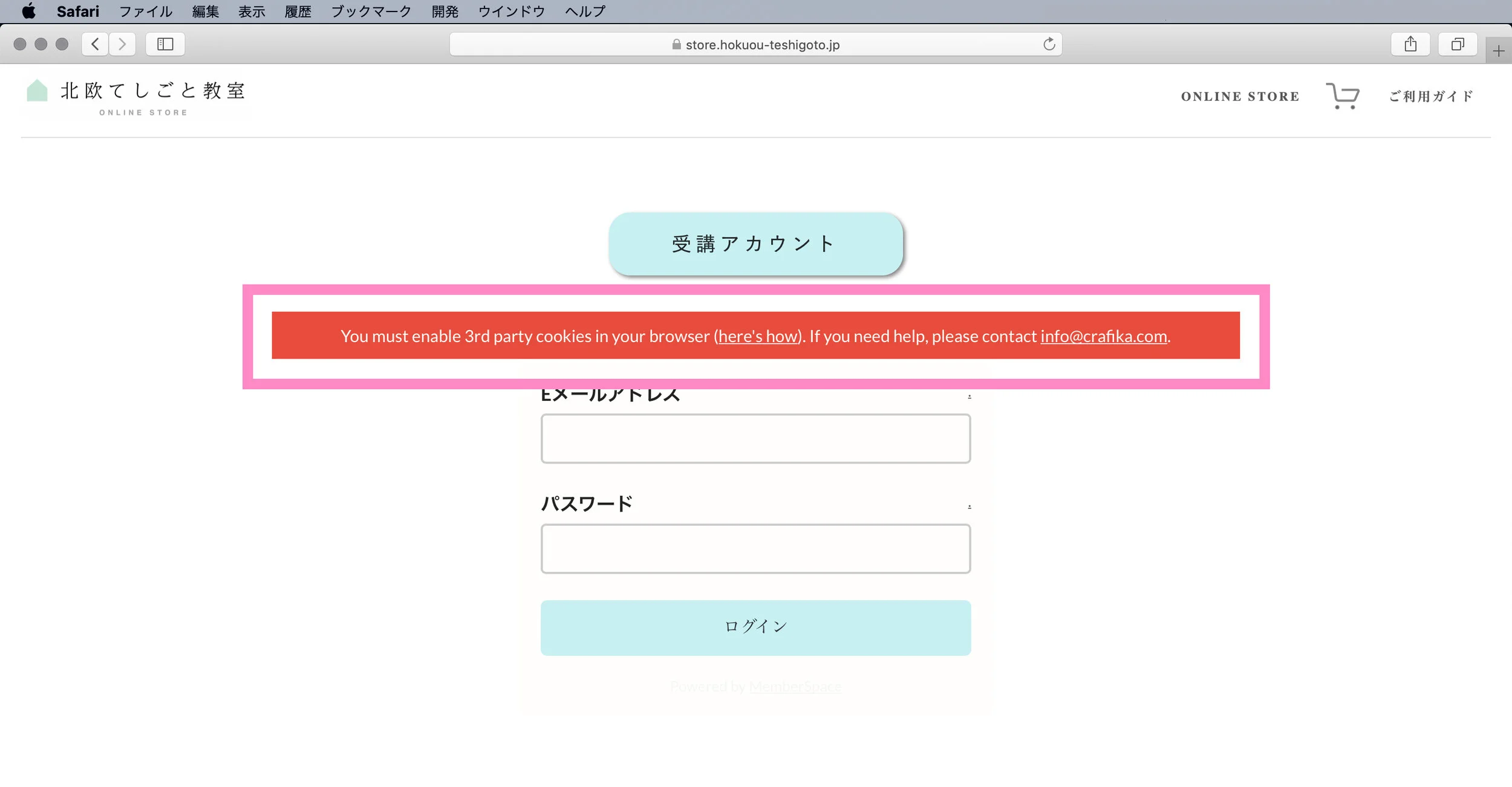Open the 履歴 menu
The image size is (1512, 787).
(x=298, y=11)
